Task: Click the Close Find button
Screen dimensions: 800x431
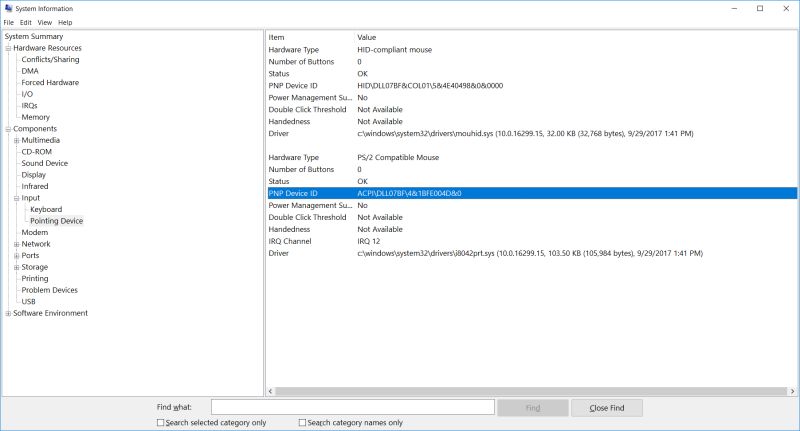Action: (x=607, y=408)
